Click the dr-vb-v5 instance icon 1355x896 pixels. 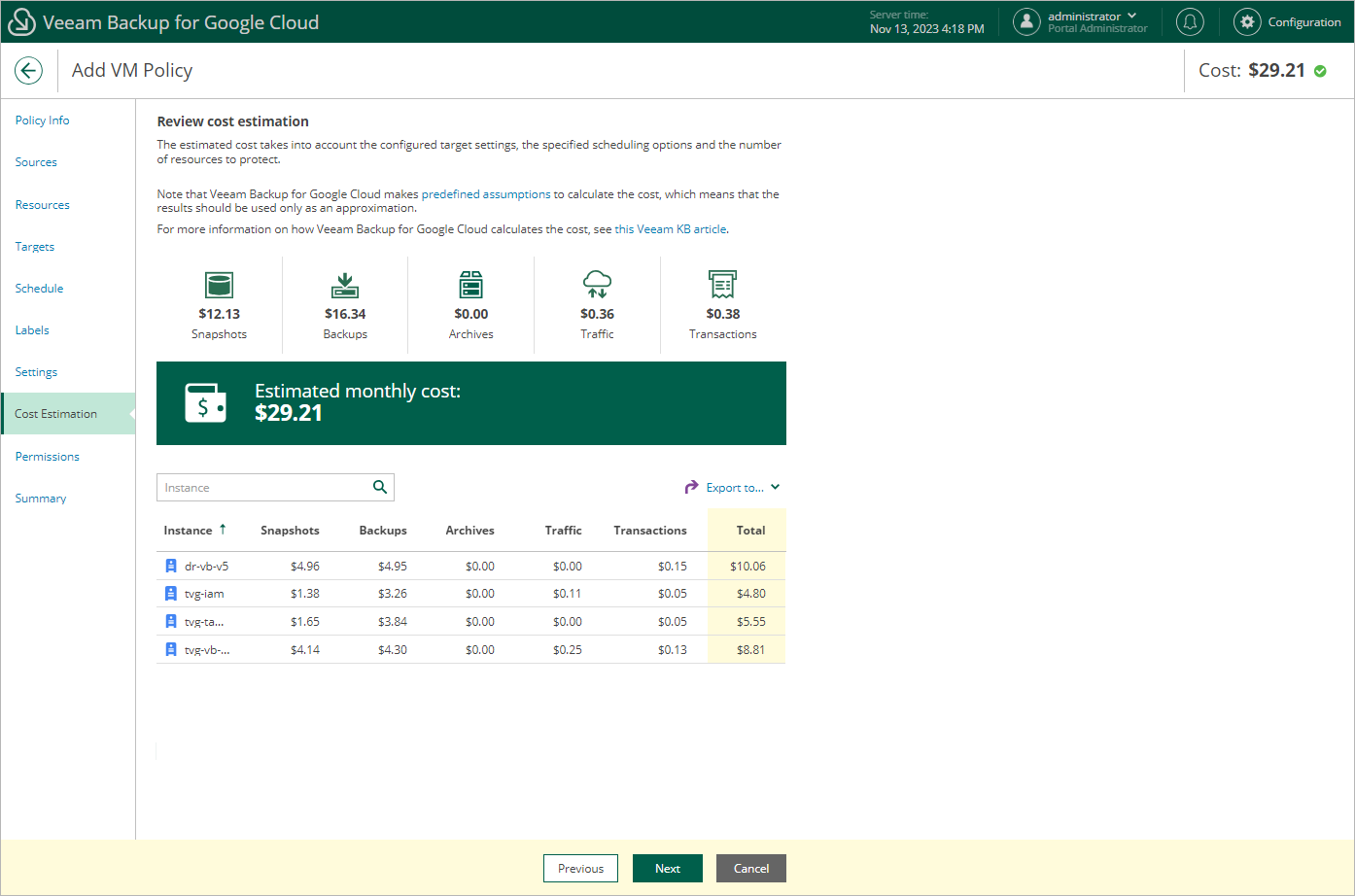click(x=171, y=566)
